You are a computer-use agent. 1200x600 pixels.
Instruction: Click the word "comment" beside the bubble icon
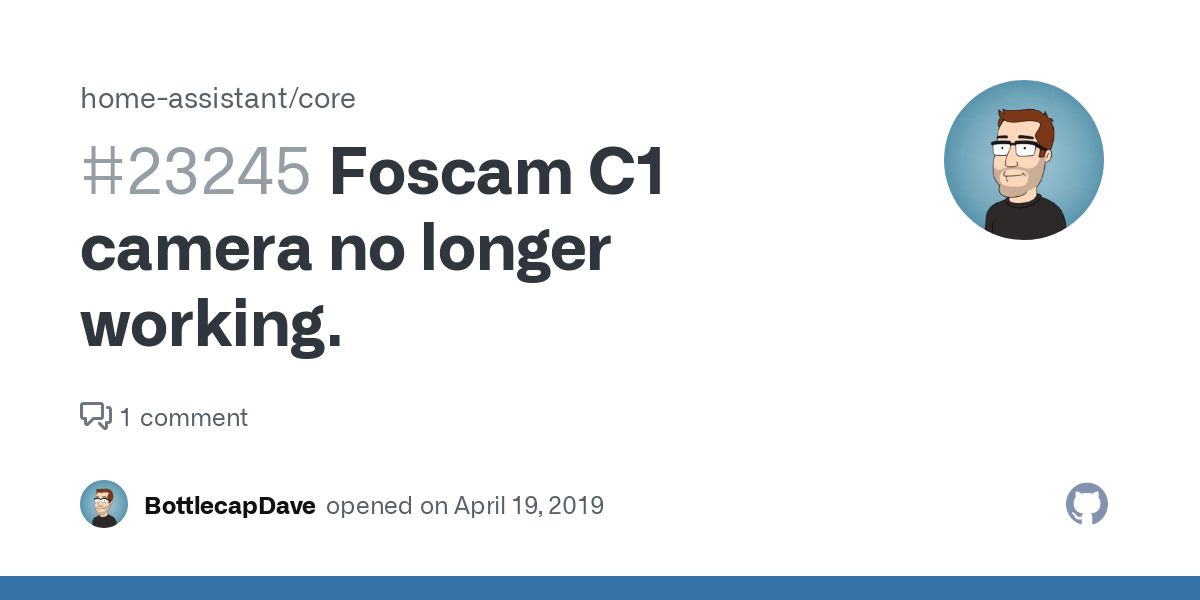[194, 417]
